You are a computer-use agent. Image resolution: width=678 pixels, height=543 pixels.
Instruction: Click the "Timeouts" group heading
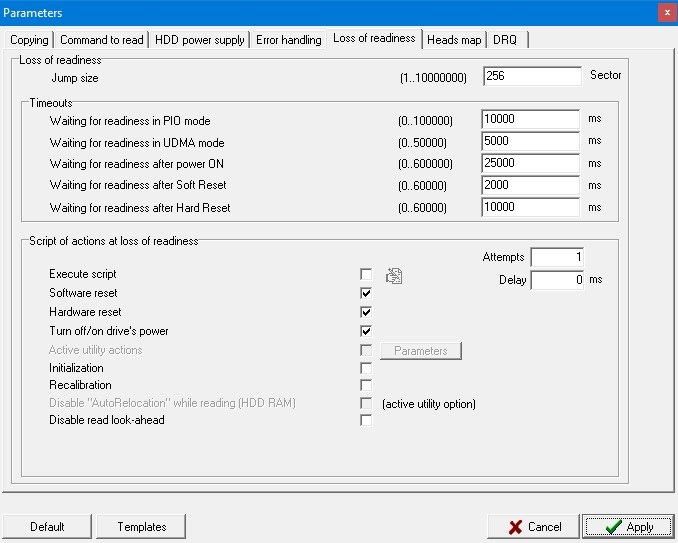[x=51, y=103]
